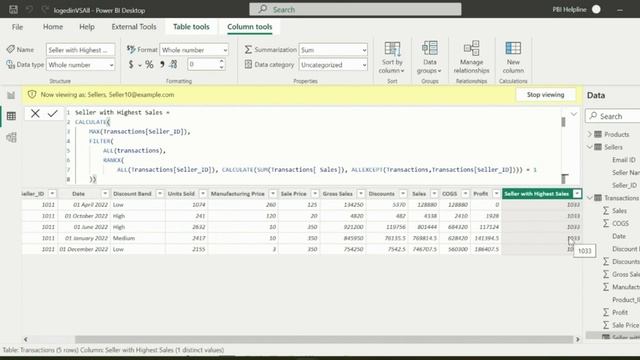Collapse the Sellers table

pyautogui.click(x=589, y=147)
